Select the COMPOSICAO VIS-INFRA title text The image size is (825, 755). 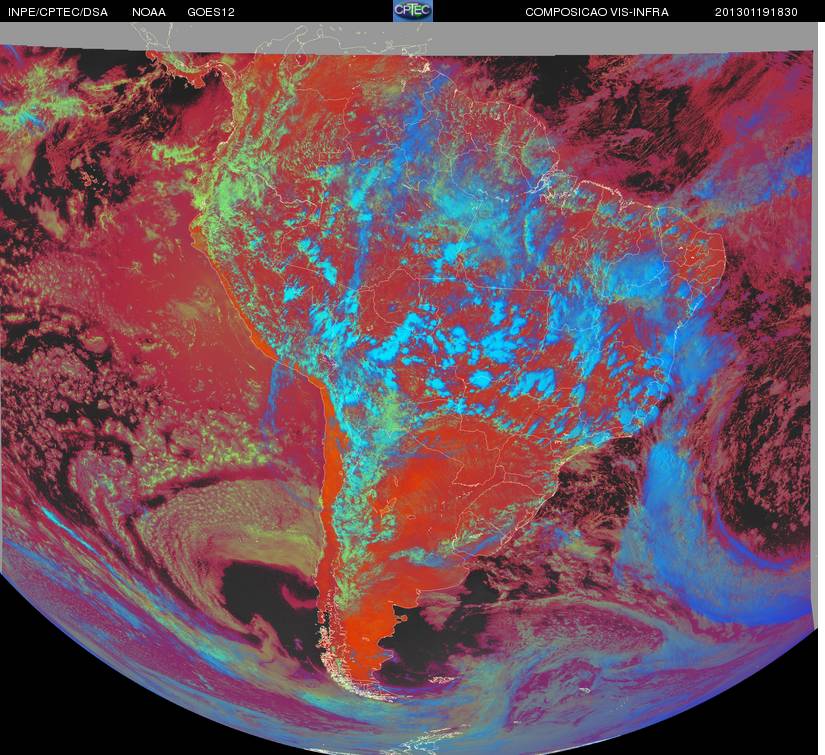pos(597,12)
